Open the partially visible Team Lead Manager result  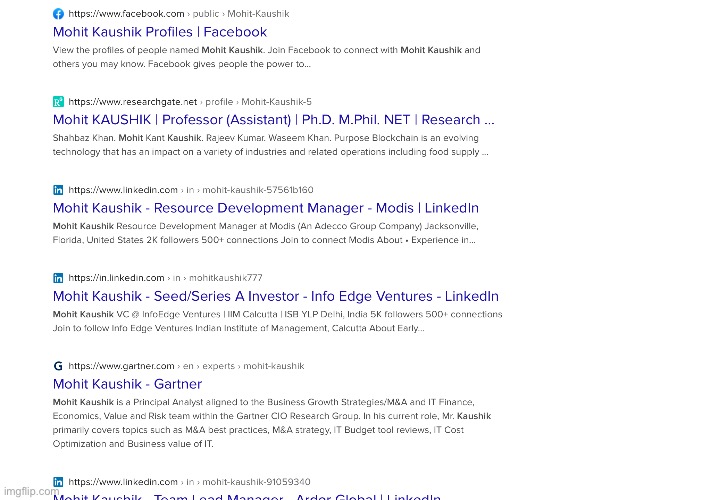point(246,496)
